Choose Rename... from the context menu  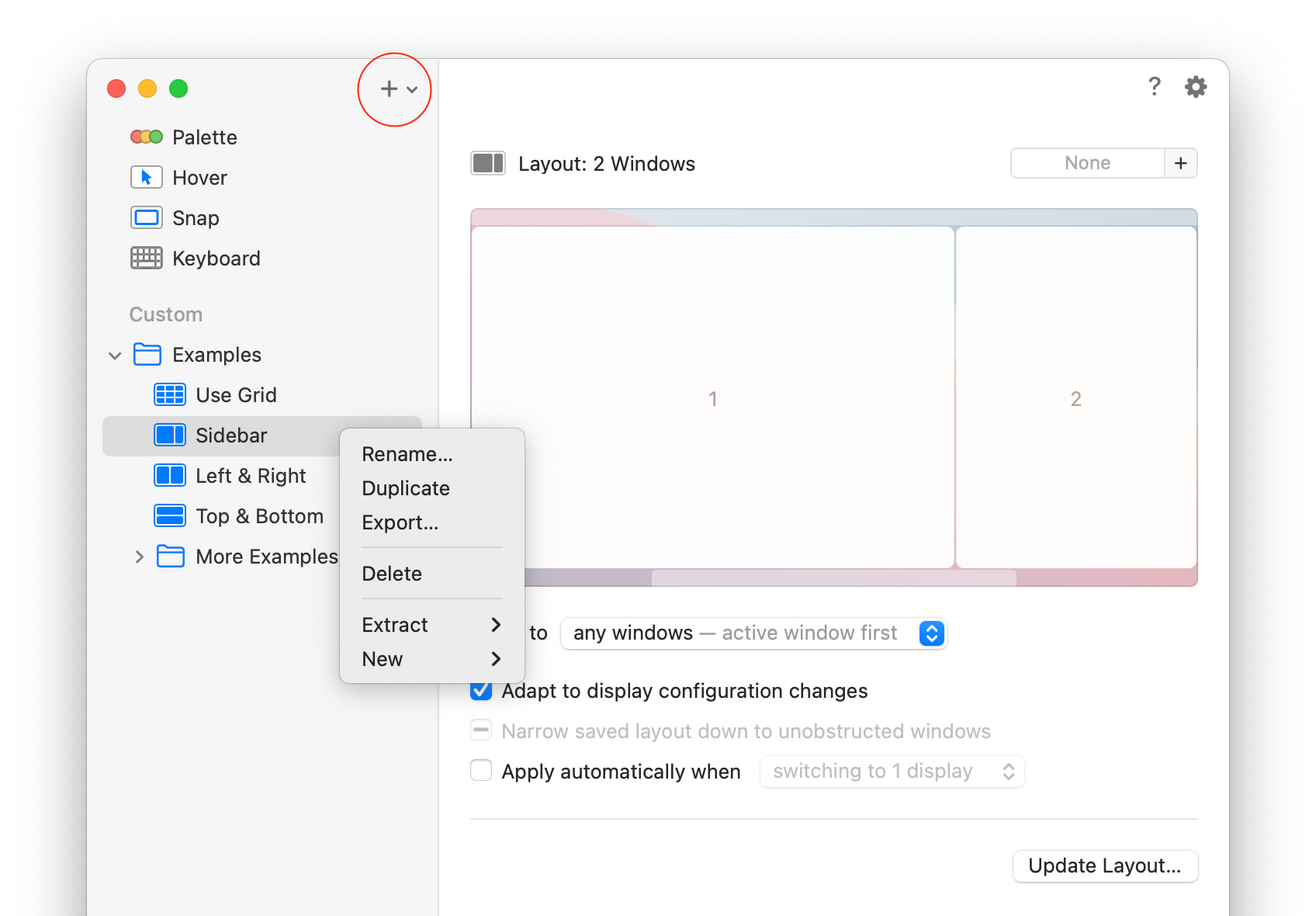pos(432,454)
